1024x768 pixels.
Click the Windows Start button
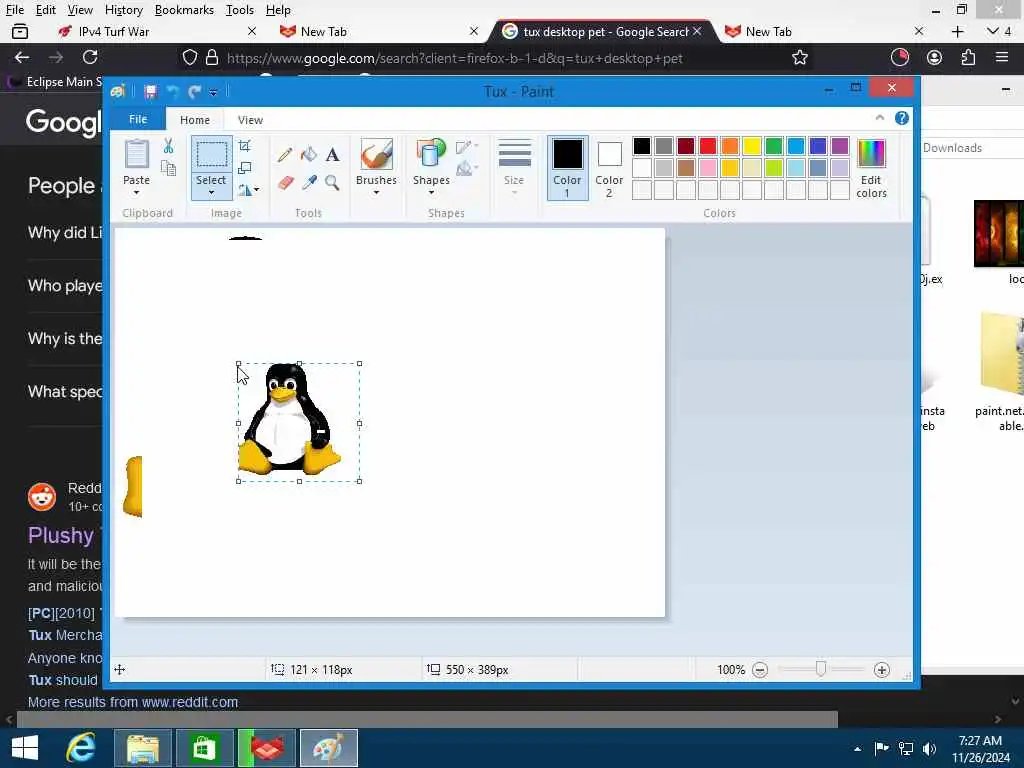point(25,748)
